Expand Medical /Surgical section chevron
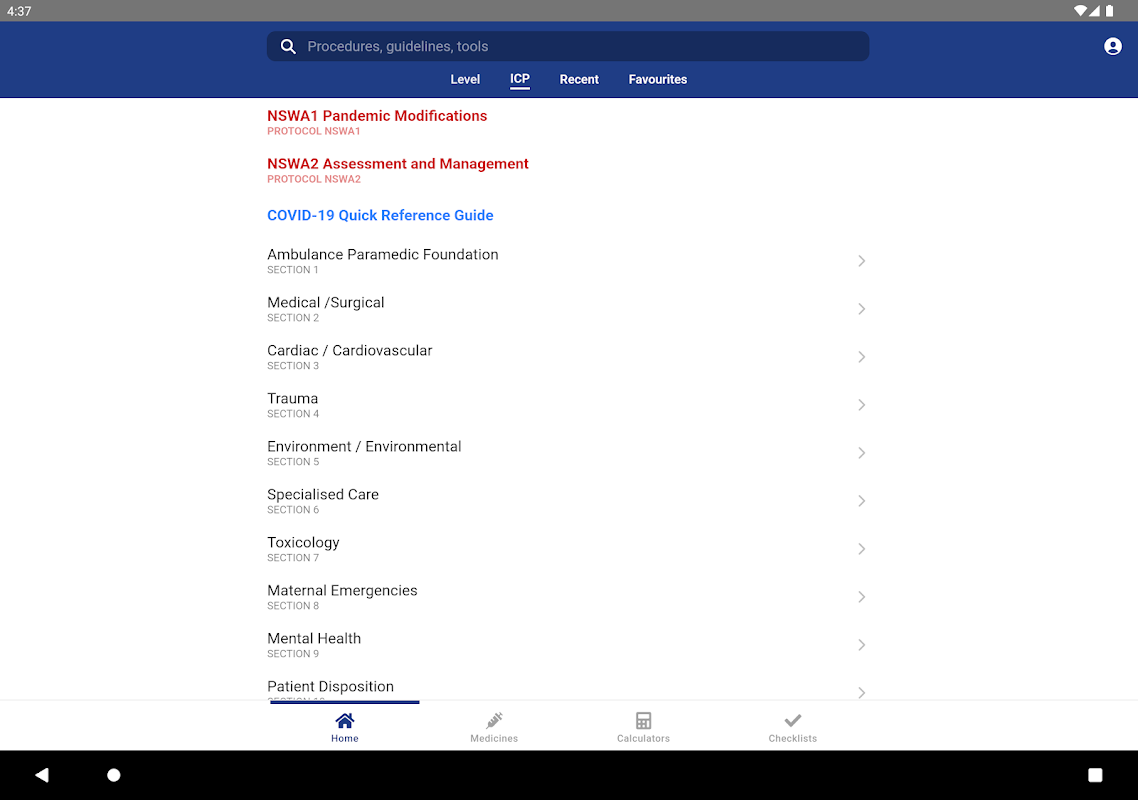 (861, 309)
